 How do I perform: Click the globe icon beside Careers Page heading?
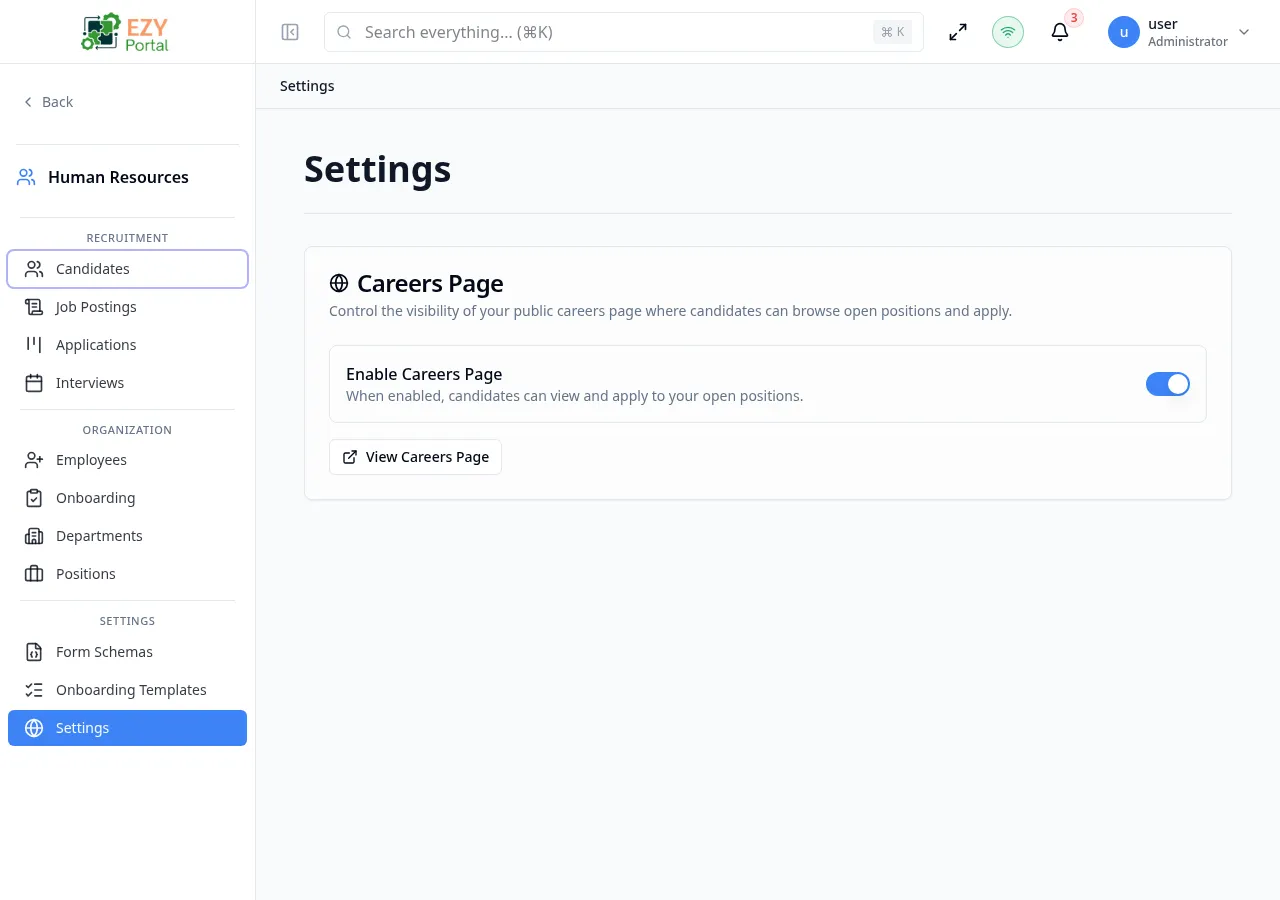coord(339,284)
